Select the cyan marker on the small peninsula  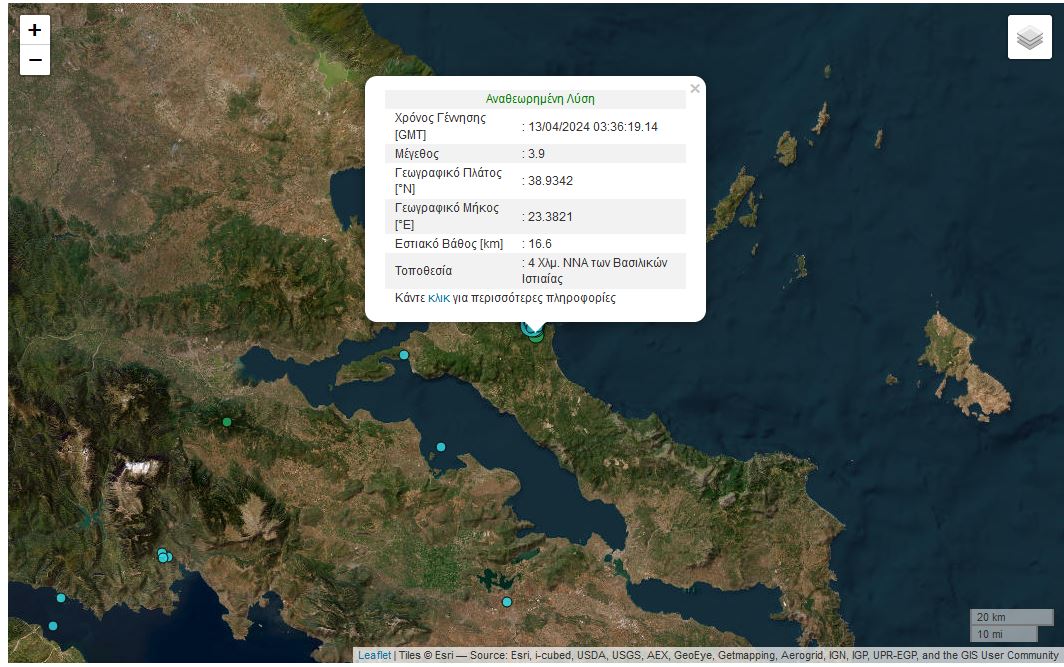(x=404, y=355)
